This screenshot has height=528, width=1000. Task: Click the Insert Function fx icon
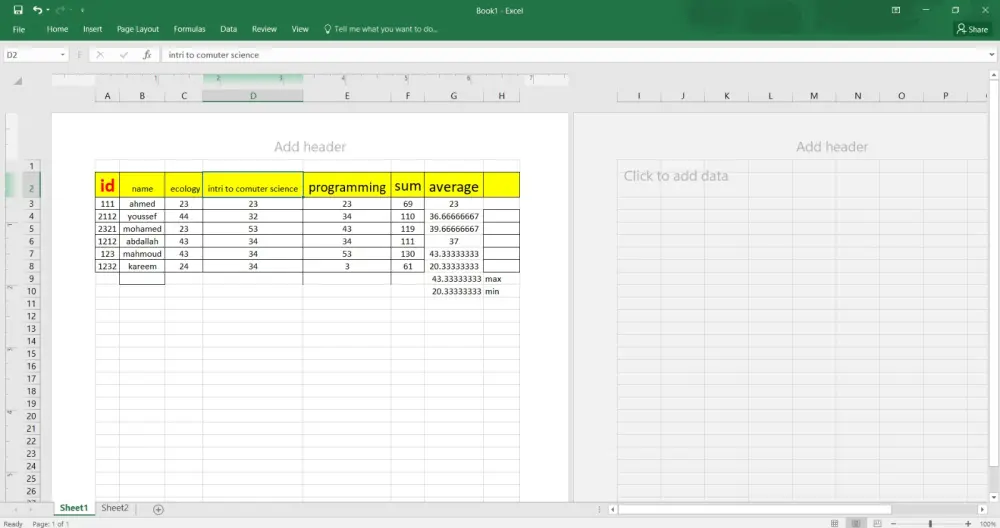click(147, 55)
